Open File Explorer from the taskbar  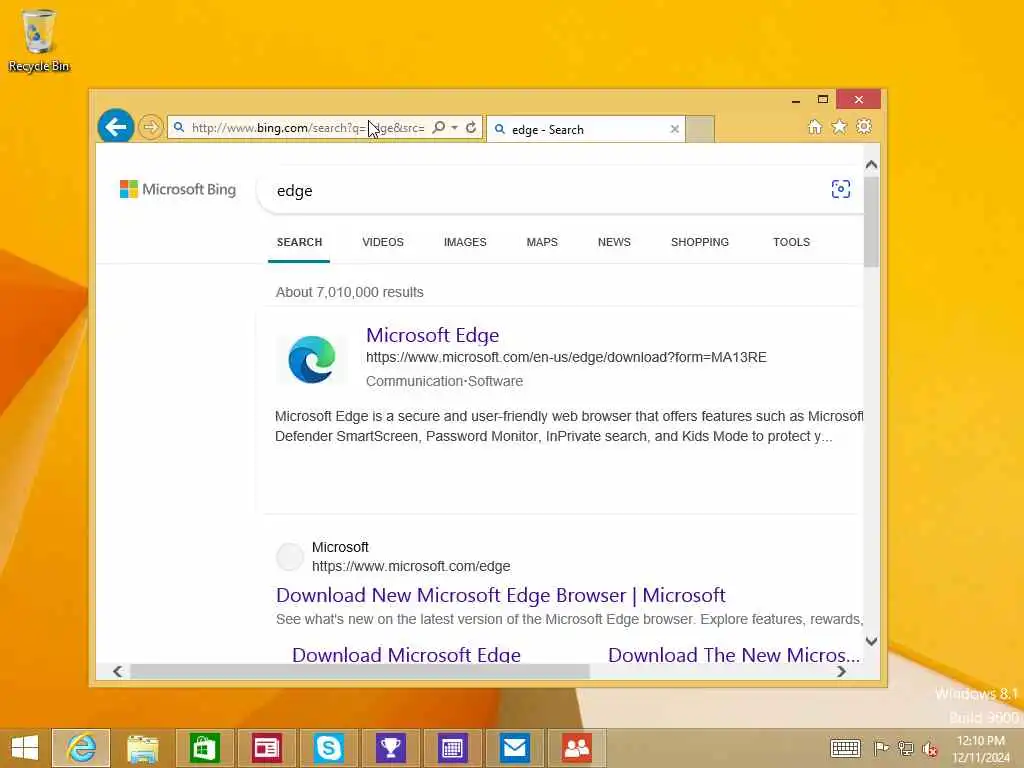(142, 748)
